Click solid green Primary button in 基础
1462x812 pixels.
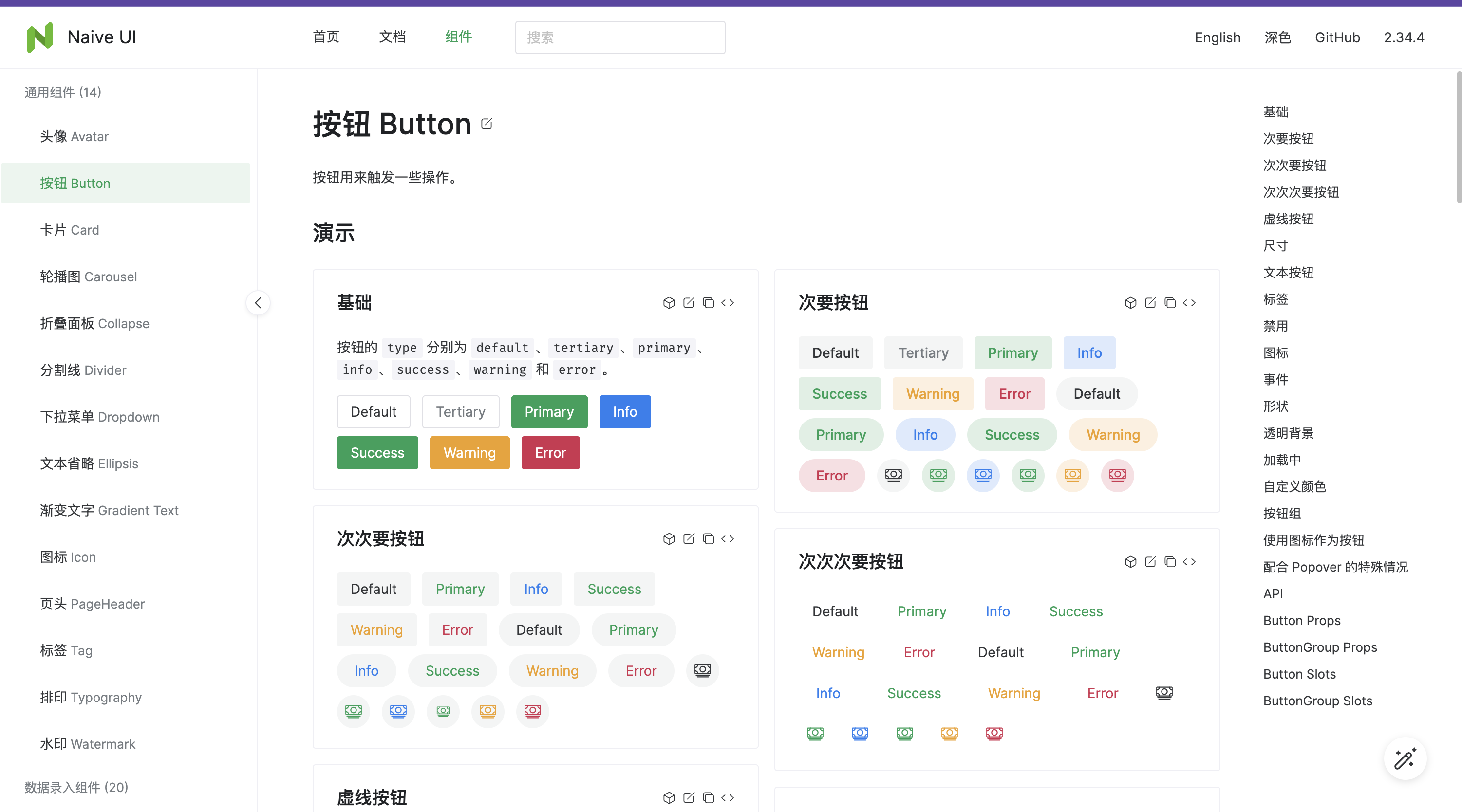[549, 412]
